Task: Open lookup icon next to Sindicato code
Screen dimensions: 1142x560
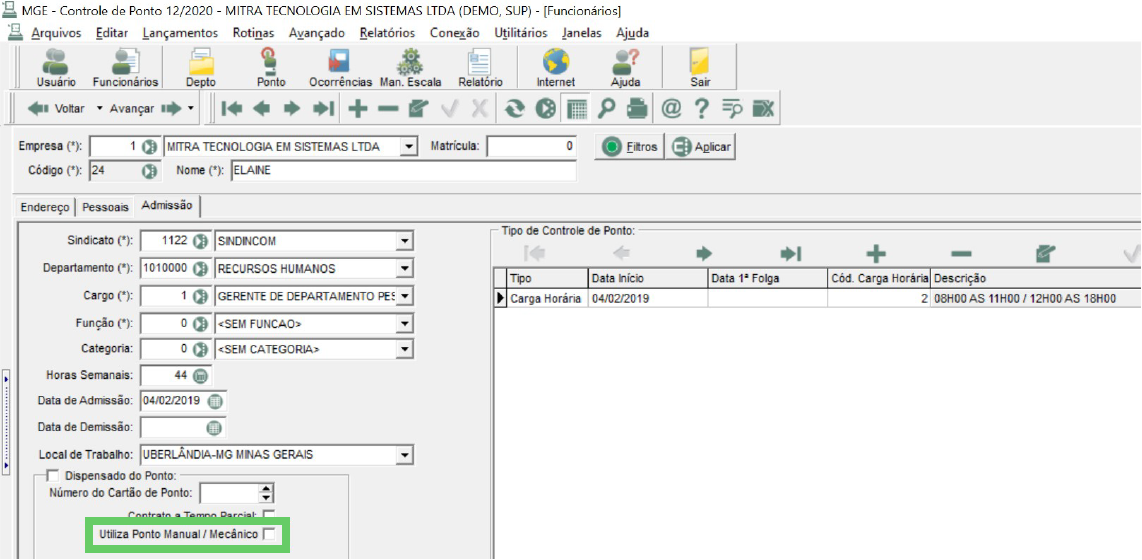Action: (x=200, y=241)
